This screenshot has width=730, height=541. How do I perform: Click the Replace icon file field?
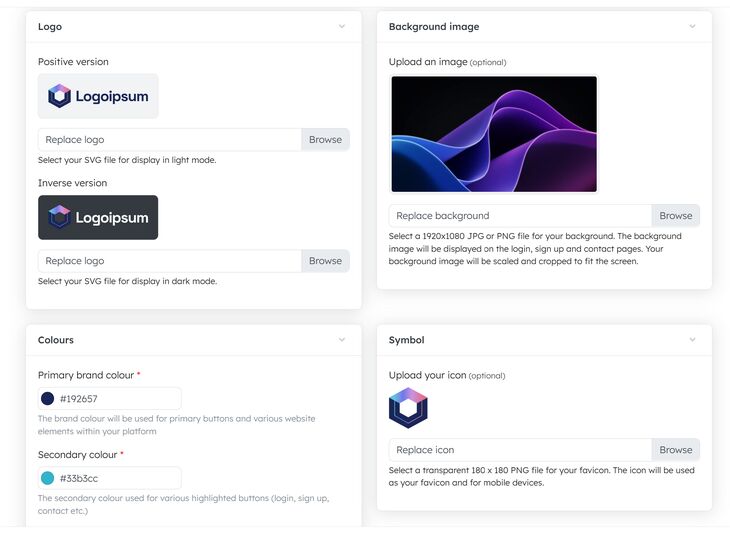[520, 450]
